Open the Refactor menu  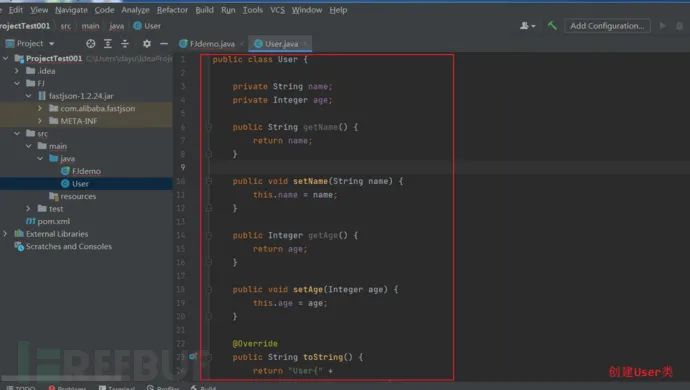coord(172,10)
